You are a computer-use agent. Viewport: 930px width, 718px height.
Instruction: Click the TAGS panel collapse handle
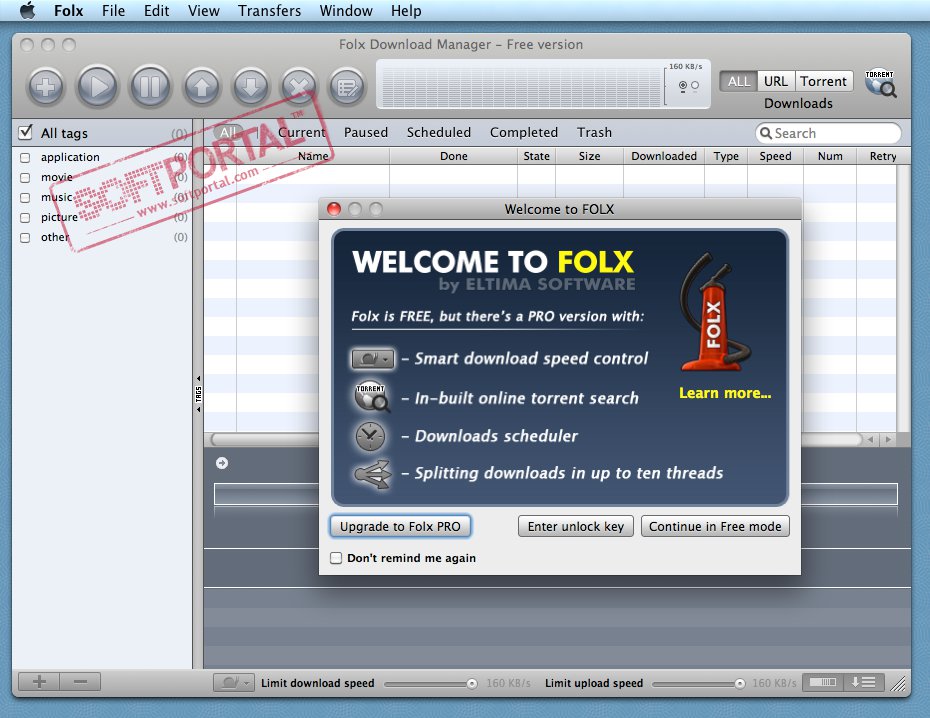(198, 394)
